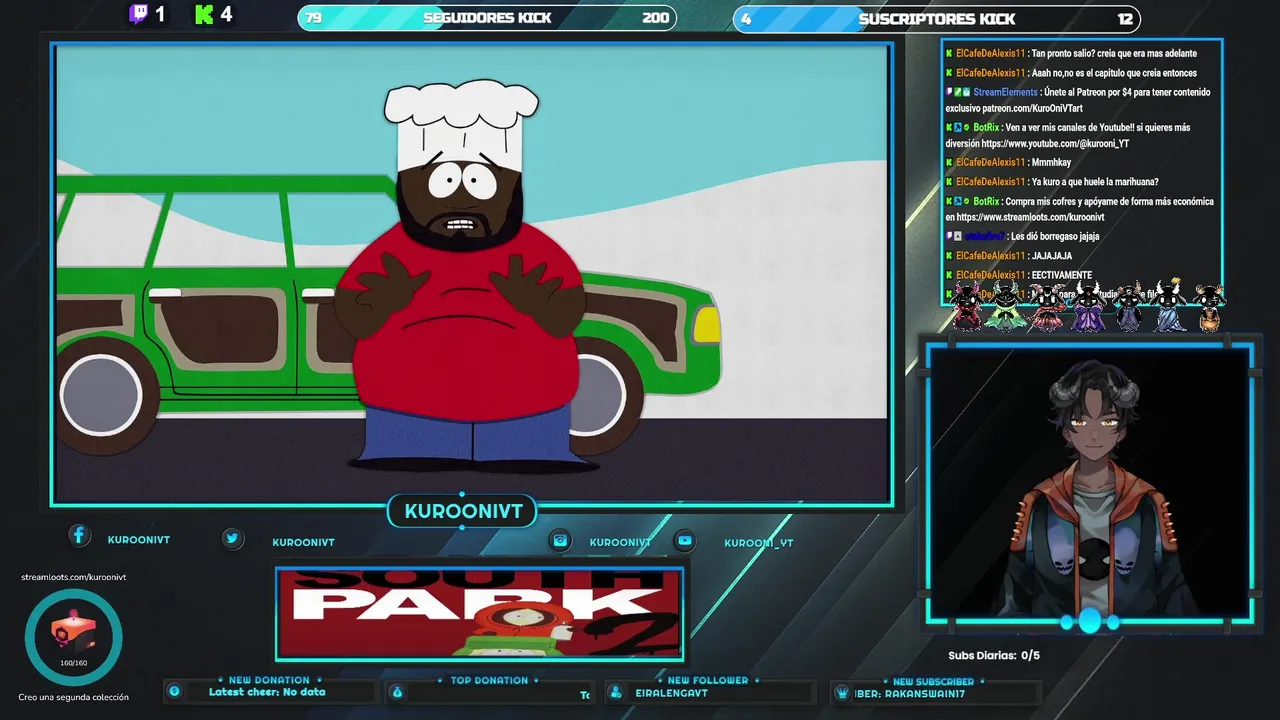Viewport: 1280px width, 720px height.
Task: Click the '12' subscriber goal number
Action: click(1125, 18)
